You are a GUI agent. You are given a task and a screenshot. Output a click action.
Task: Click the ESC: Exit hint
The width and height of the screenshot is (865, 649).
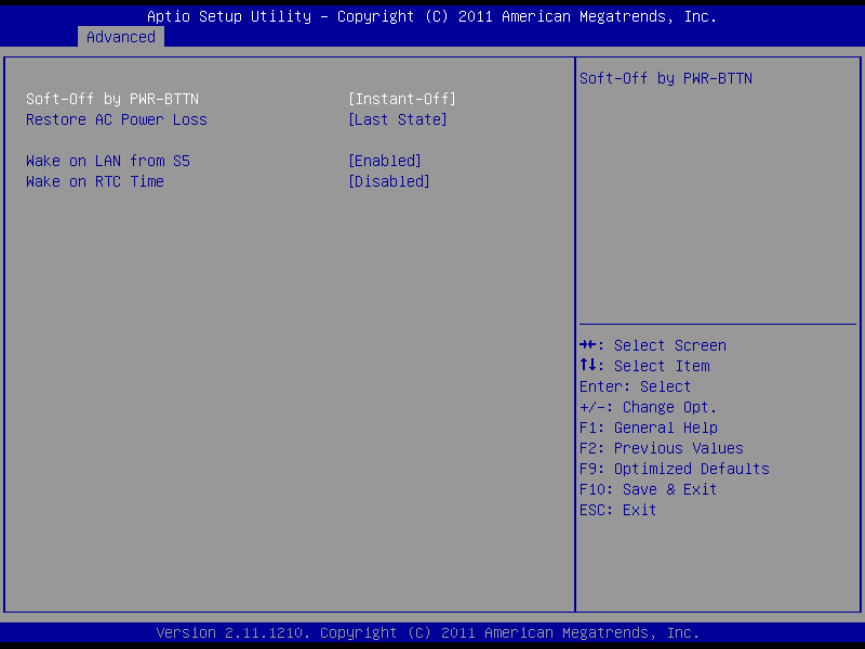(x=618, y=510)
